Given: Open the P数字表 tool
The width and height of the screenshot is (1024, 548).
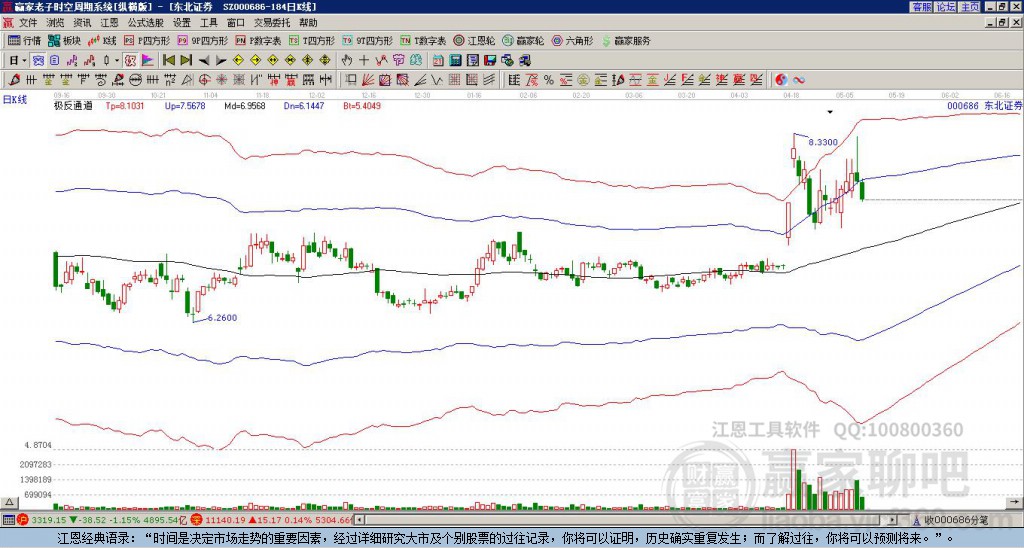Looking at the screenshot, I should coord(258,40).
